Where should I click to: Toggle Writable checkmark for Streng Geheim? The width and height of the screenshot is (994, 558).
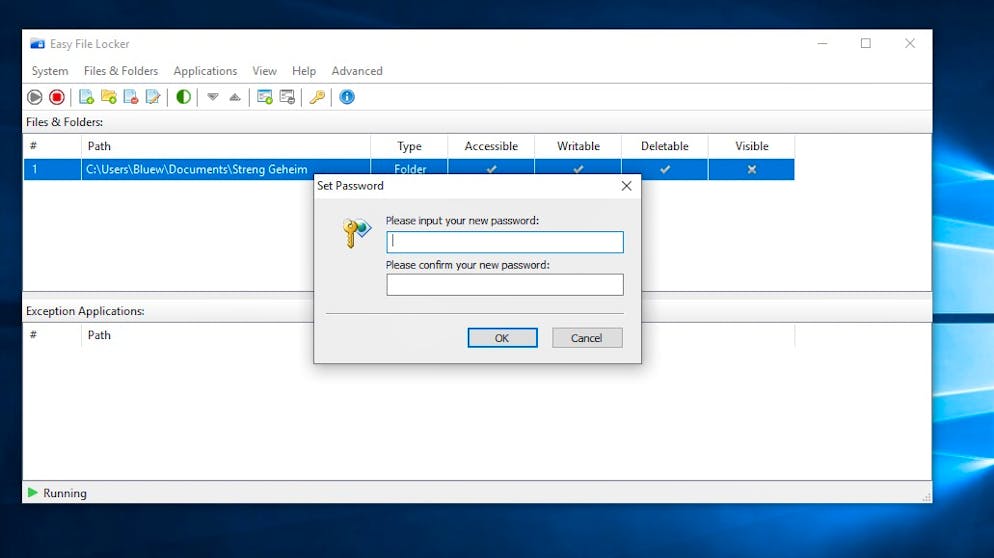(578, 169)
